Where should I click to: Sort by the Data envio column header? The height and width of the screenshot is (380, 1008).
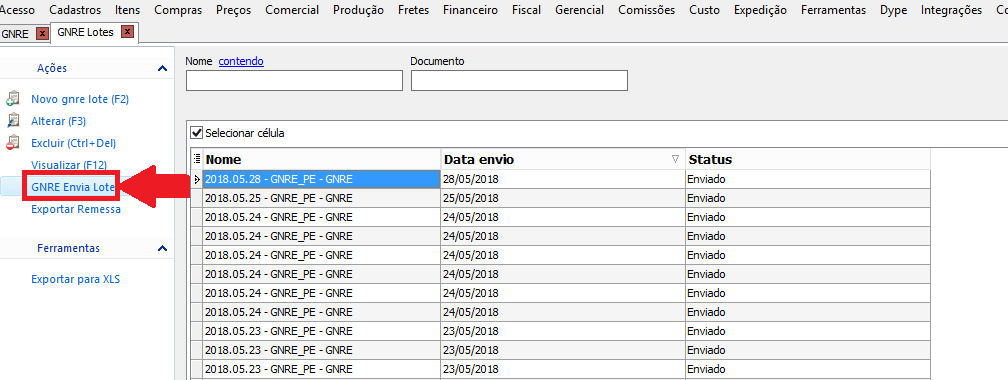pos(563,159)
